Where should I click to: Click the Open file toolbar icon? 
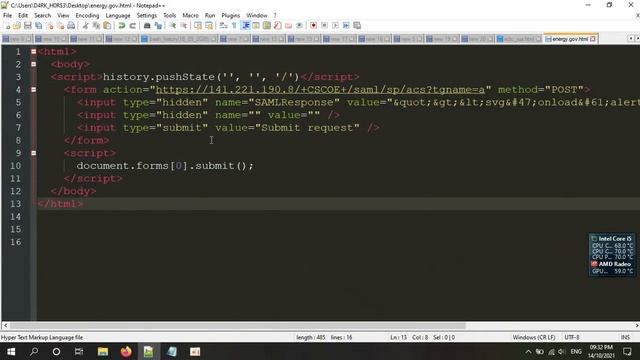(x=17, y=26)
